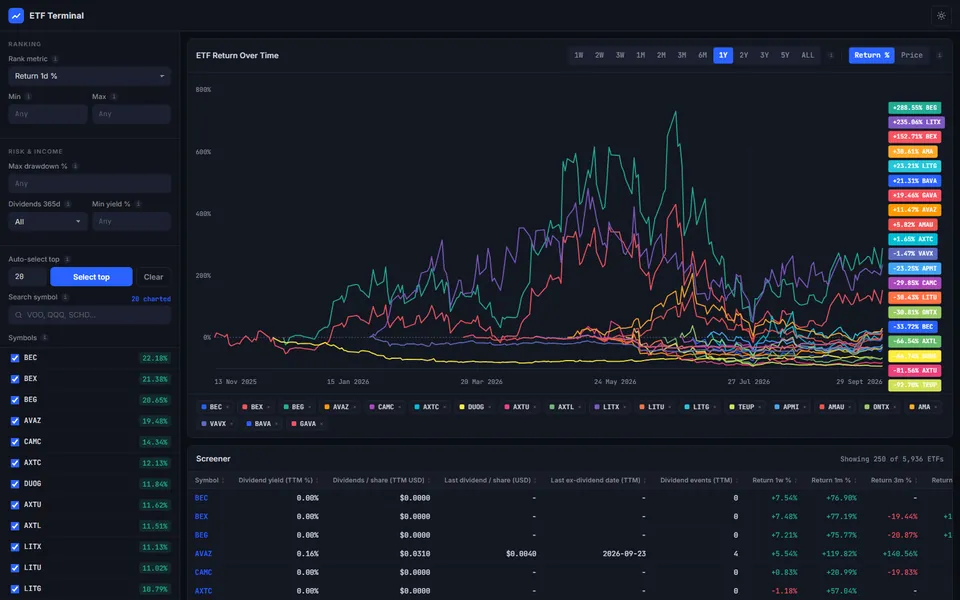Click the Clear button
Screen dimensions: 960x600
tap(153, 277)
